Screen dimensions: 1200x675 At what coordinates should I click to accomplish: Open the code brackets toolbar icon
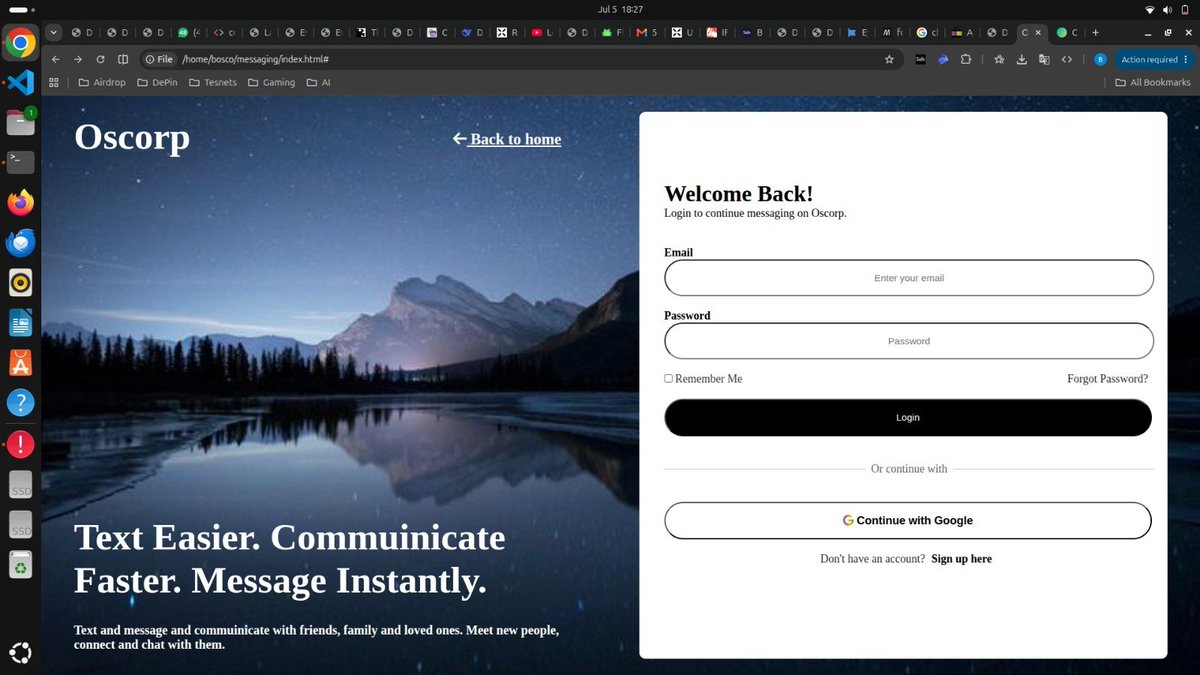click(1067, 59)
